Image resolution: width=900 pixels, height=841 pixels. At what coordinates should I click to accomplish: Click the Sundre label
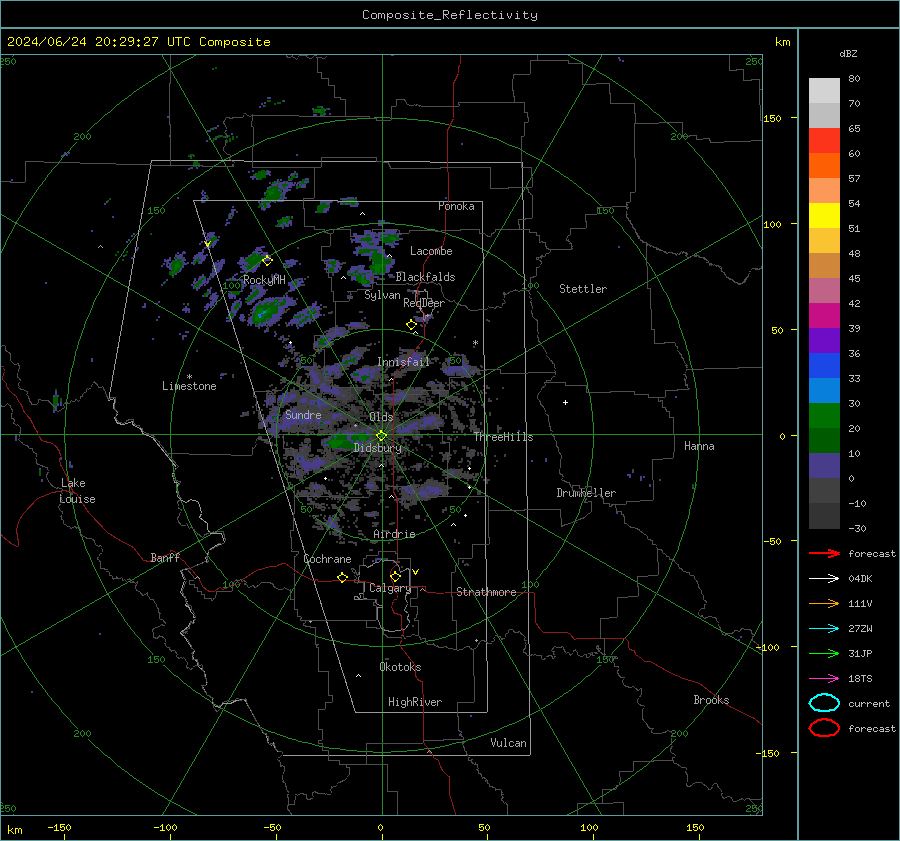(303, 415)
